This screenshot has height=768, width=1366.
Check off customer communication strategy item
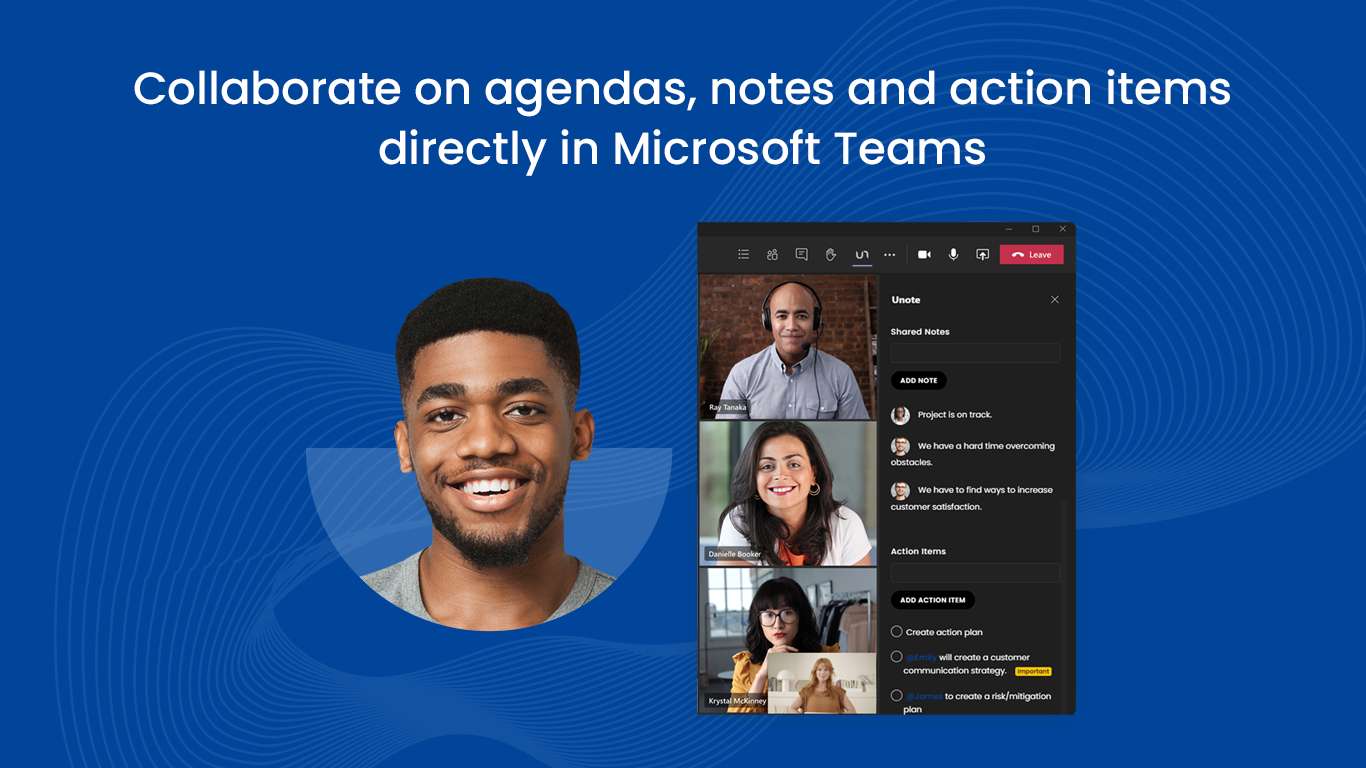pyautogui.click(x=896, y=657)
